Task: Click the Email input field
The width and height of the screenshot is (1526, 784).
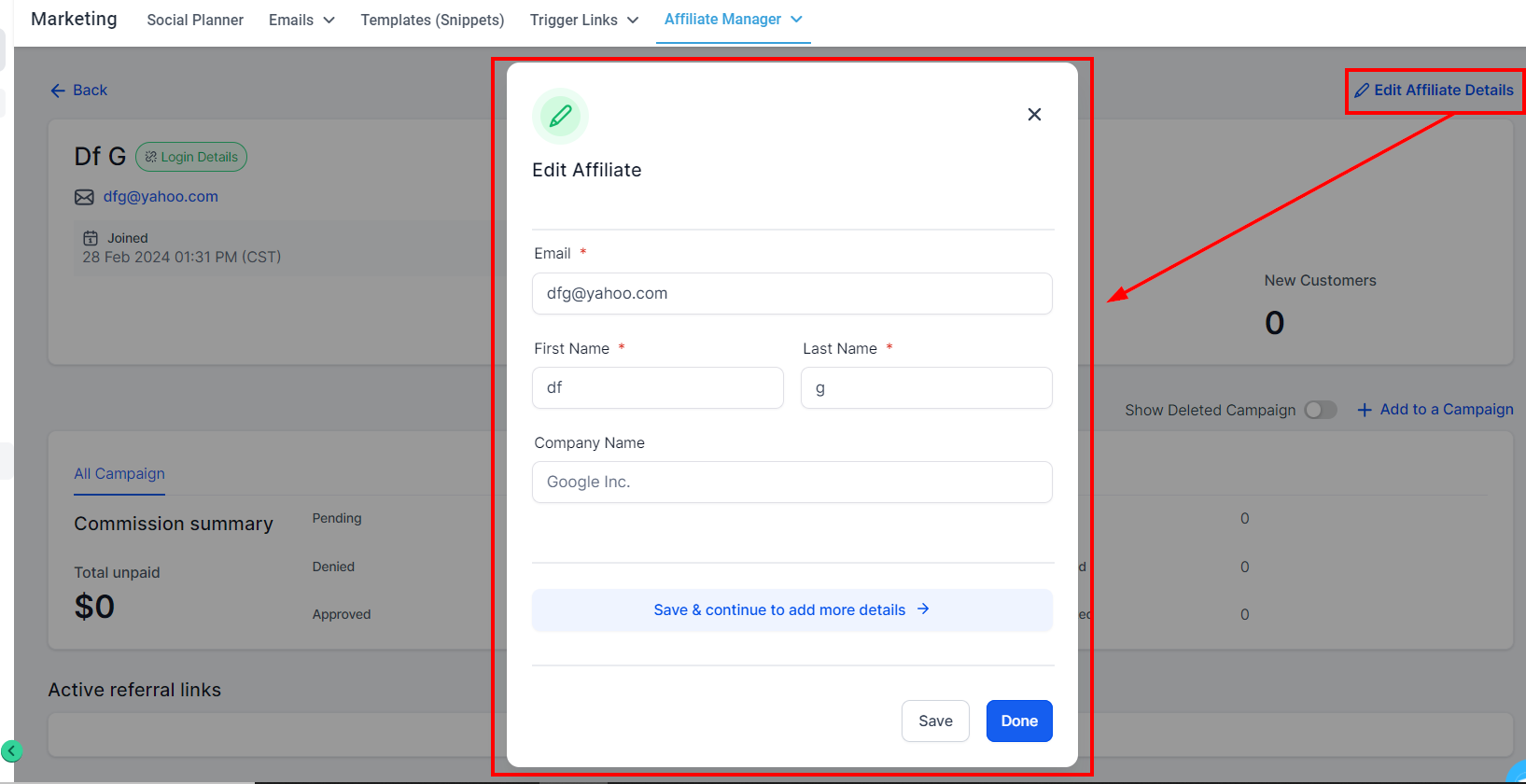Action: (x=792, y=293)
